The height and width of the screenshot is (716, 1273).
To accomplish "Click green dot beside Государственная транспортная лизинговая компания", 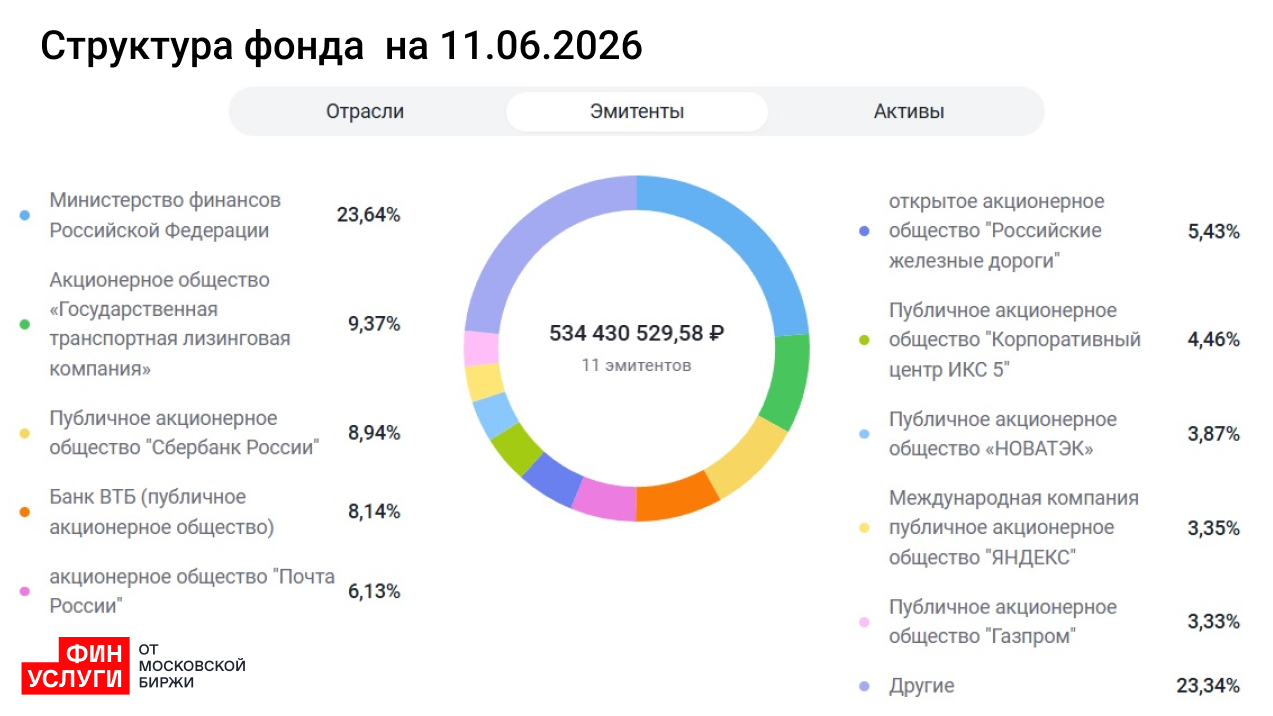I will coord(25,324).
